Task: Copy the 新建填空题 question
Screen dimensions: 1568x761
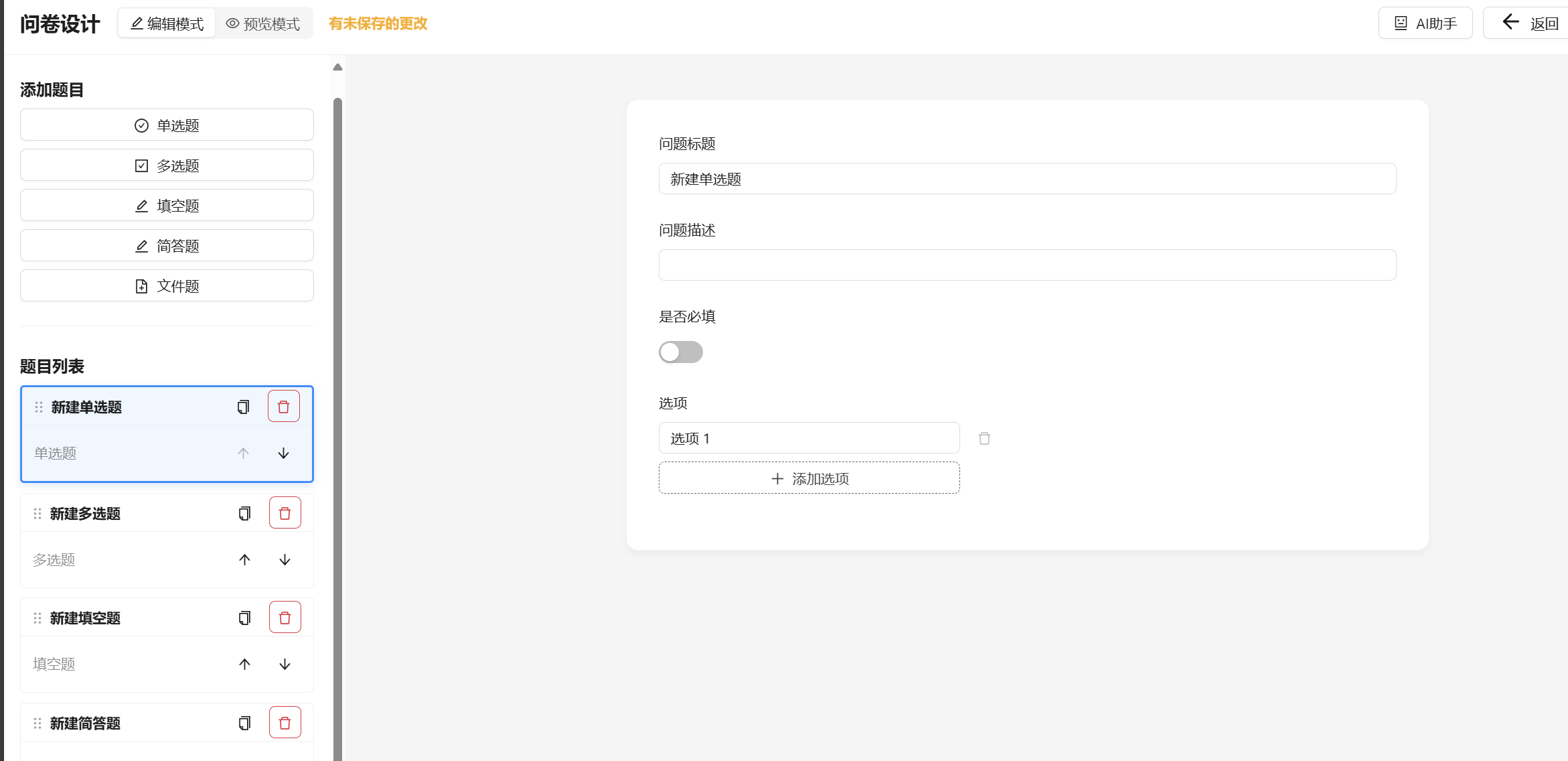Action: point(244,618)
